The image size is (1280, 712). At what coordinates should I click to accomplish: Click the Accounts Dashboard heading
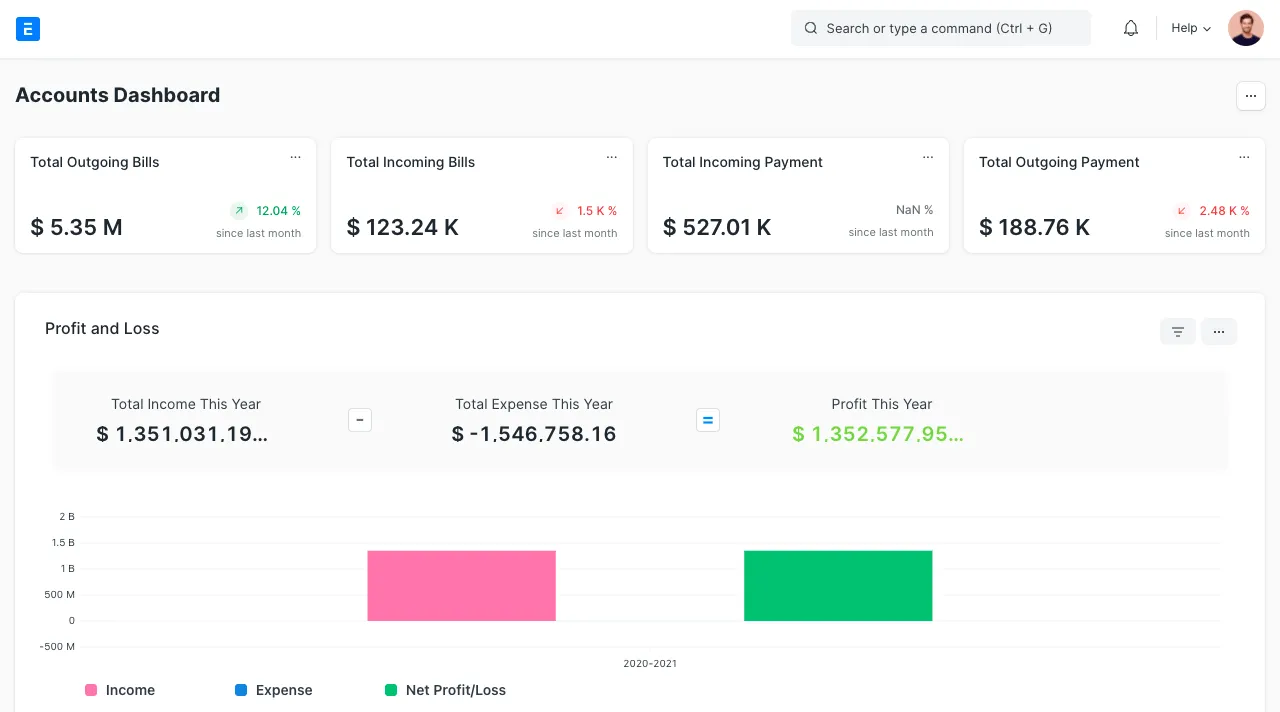click(117, 95)
